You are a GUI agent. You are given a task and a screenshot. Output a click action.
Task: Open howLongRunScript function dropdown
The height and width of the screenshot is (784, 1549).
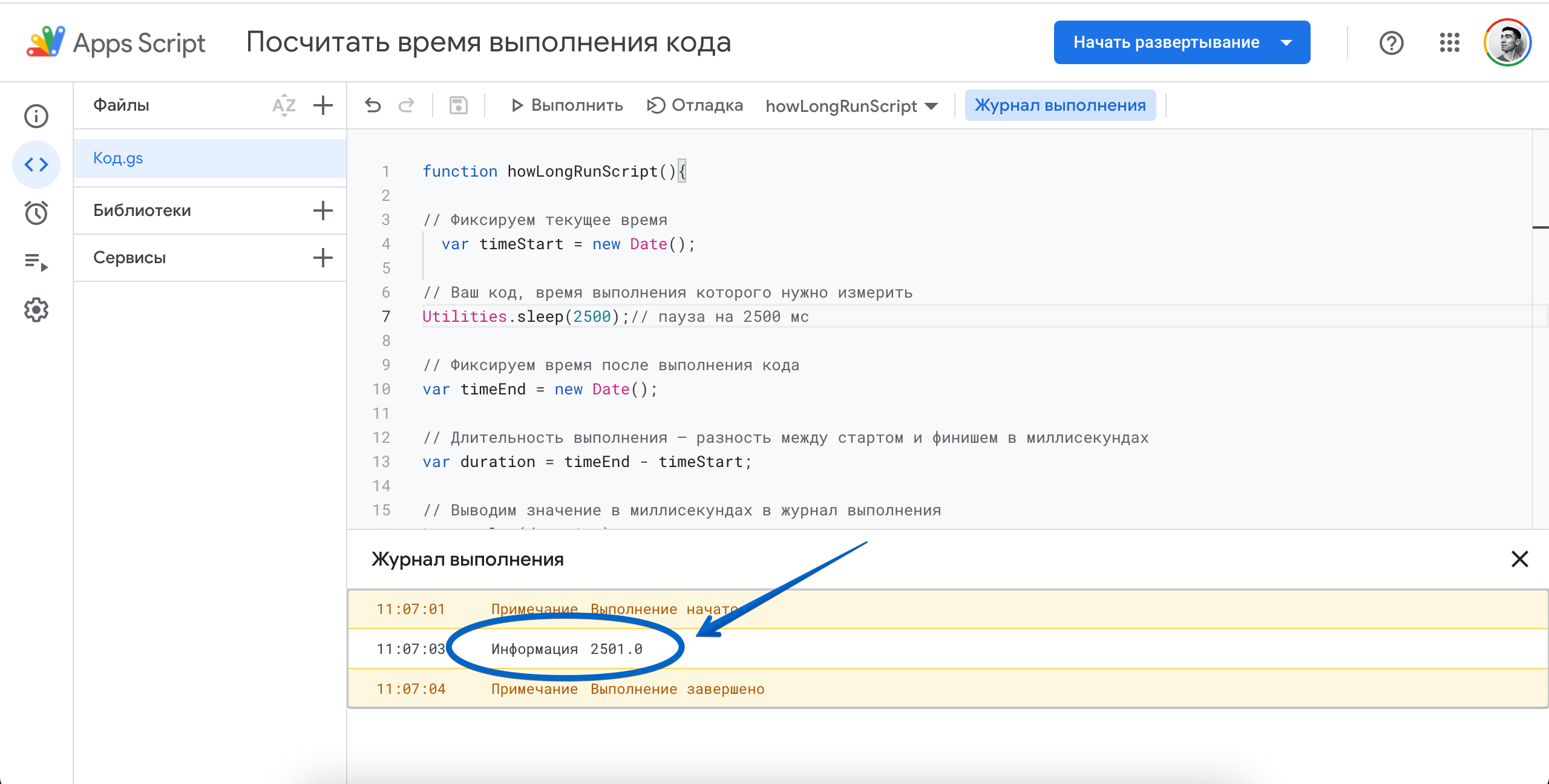click(x=852, y=106)
